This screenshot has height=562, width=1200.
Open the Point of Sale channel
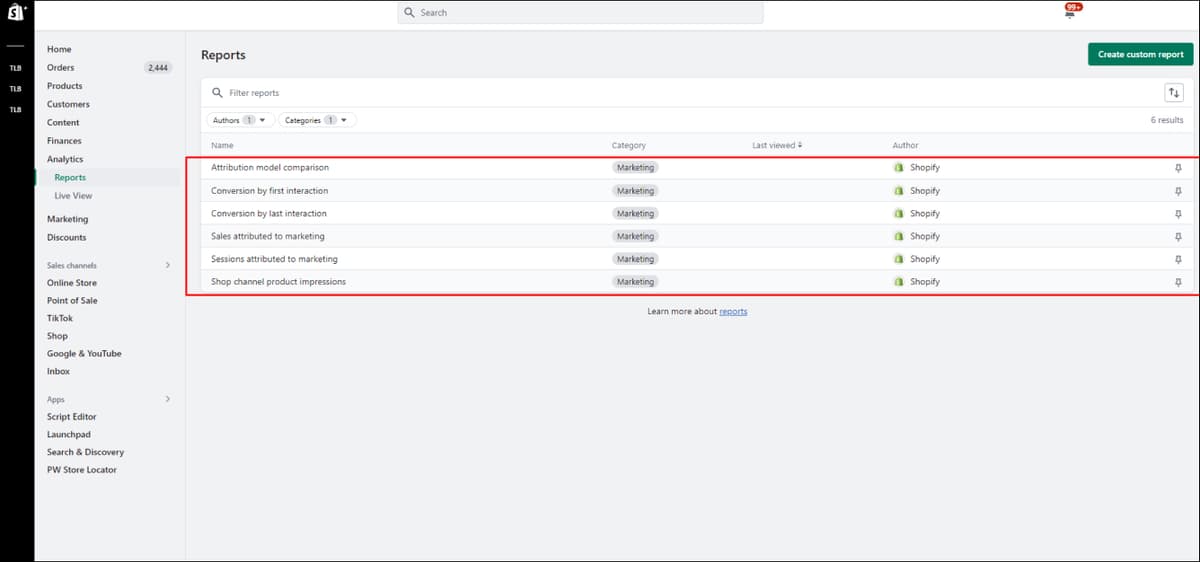[72, 301]
